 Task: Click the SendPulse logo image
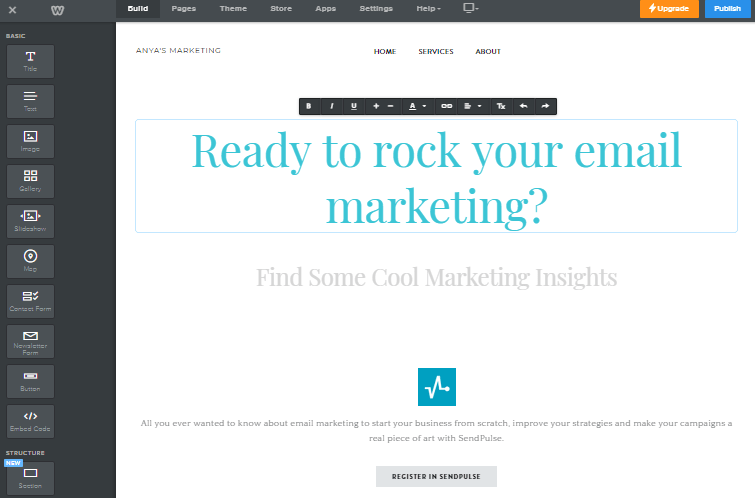437,387
